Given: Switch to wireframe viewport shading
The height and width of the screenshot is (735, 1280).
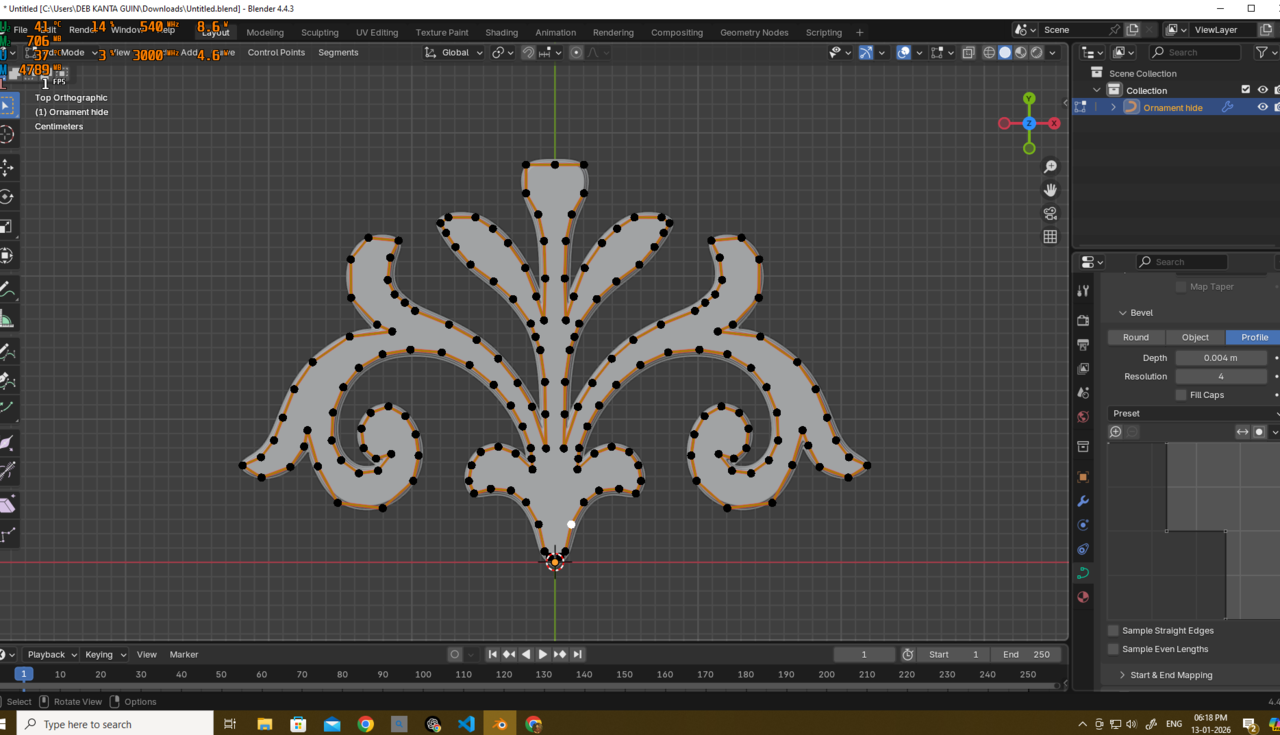Looking at the screenshot, I should pyautogui.click(x=989, y=53).
